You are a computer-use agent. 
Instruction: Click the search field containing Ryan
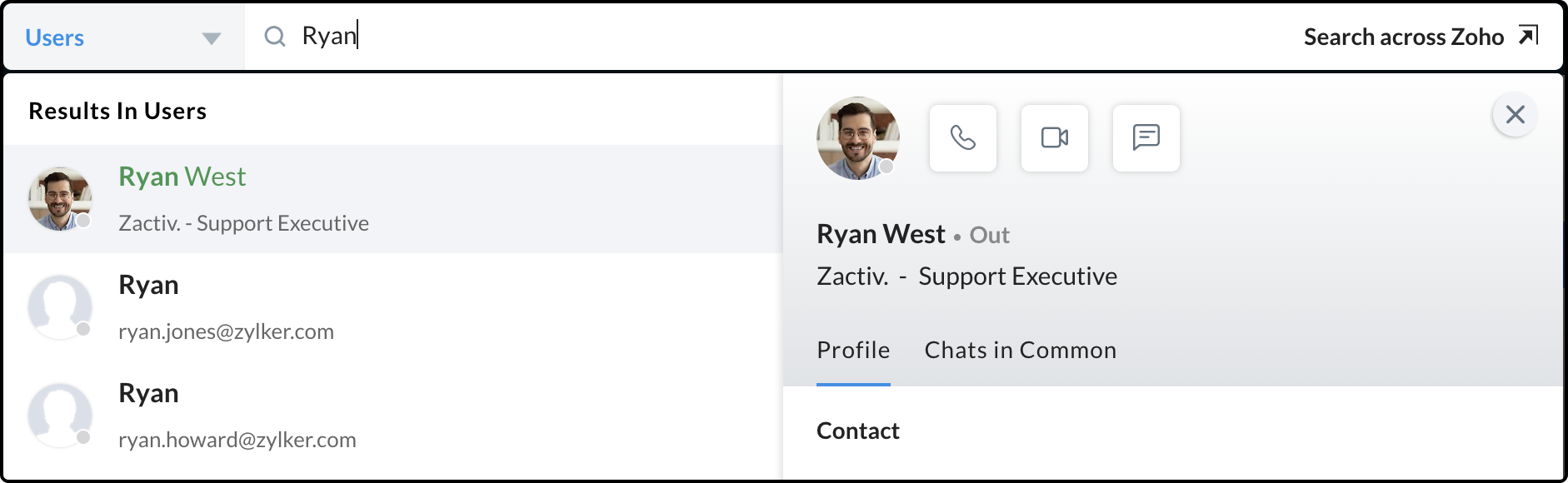750,37
